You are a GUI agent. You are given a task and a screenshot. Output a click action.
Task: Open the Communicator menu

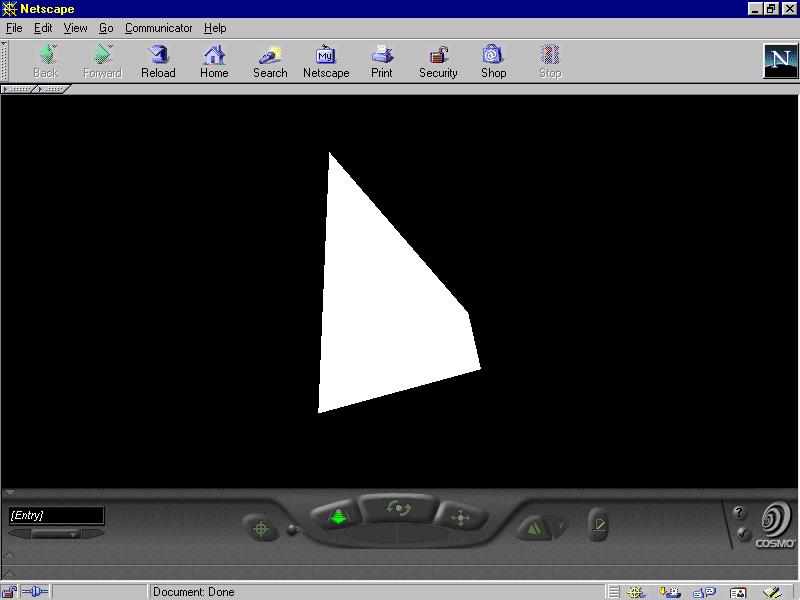click(x=159, y=28)
